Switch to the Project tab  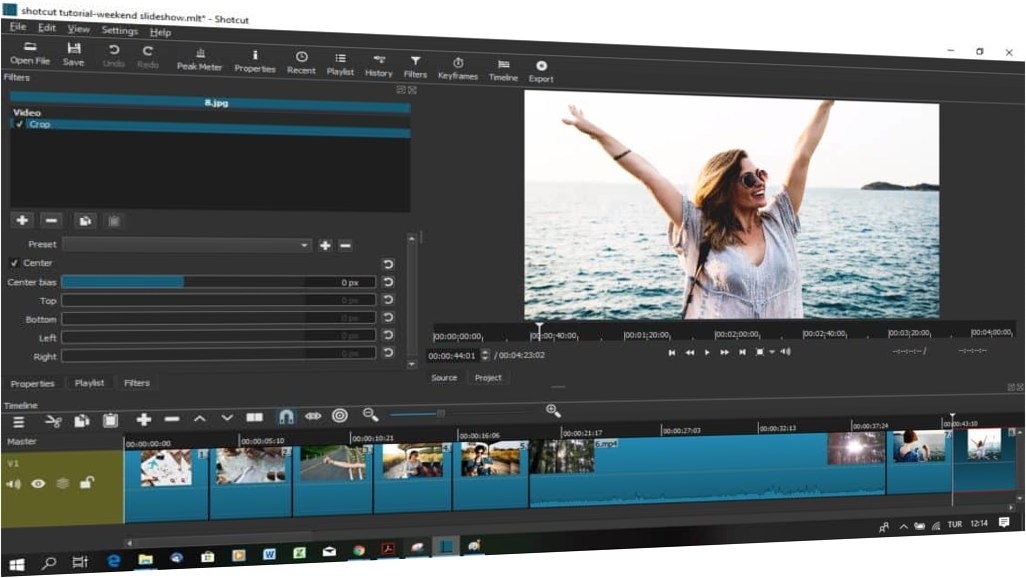(x=488, y=378)
